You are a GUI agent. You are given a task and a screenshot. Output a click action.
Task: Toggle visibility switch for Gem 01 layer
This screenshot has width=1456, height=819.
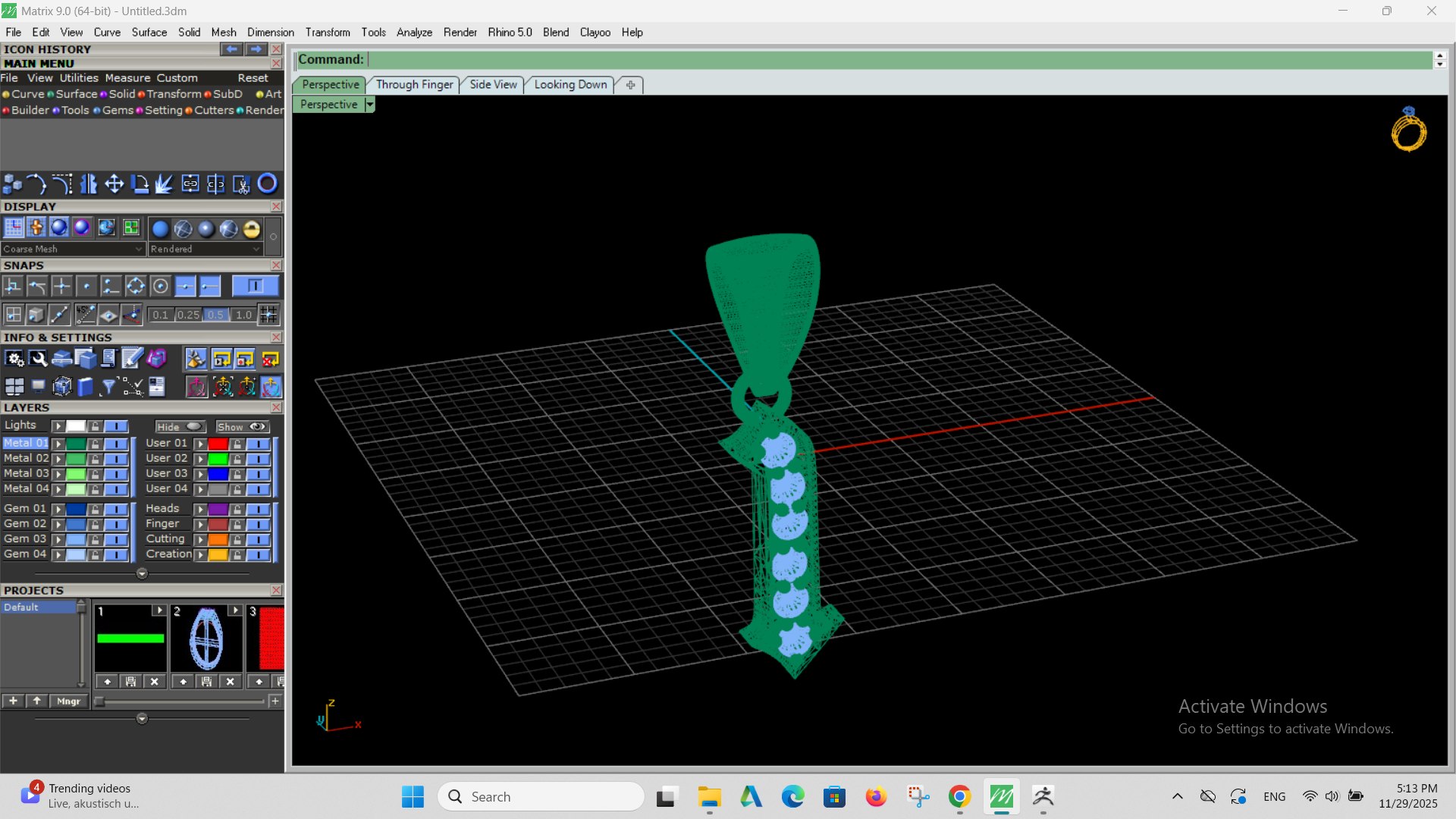(x=116, y=509)
